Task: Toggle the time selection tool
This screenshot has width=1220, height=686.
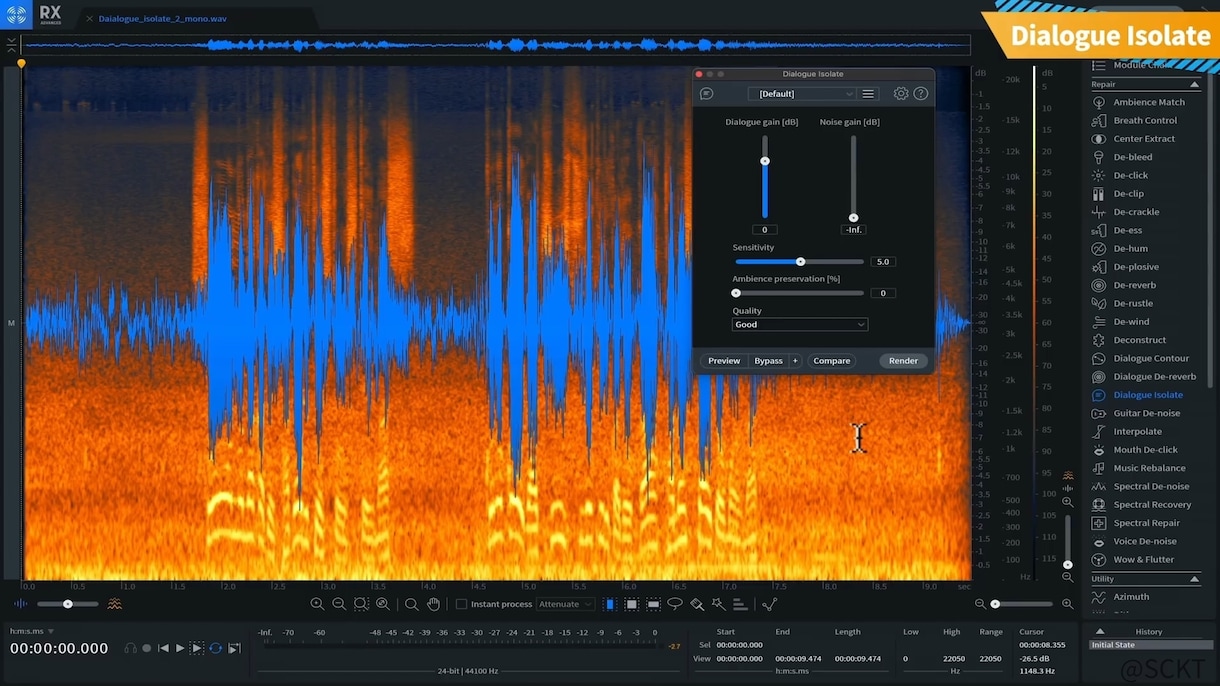Action: coord(610,604)
